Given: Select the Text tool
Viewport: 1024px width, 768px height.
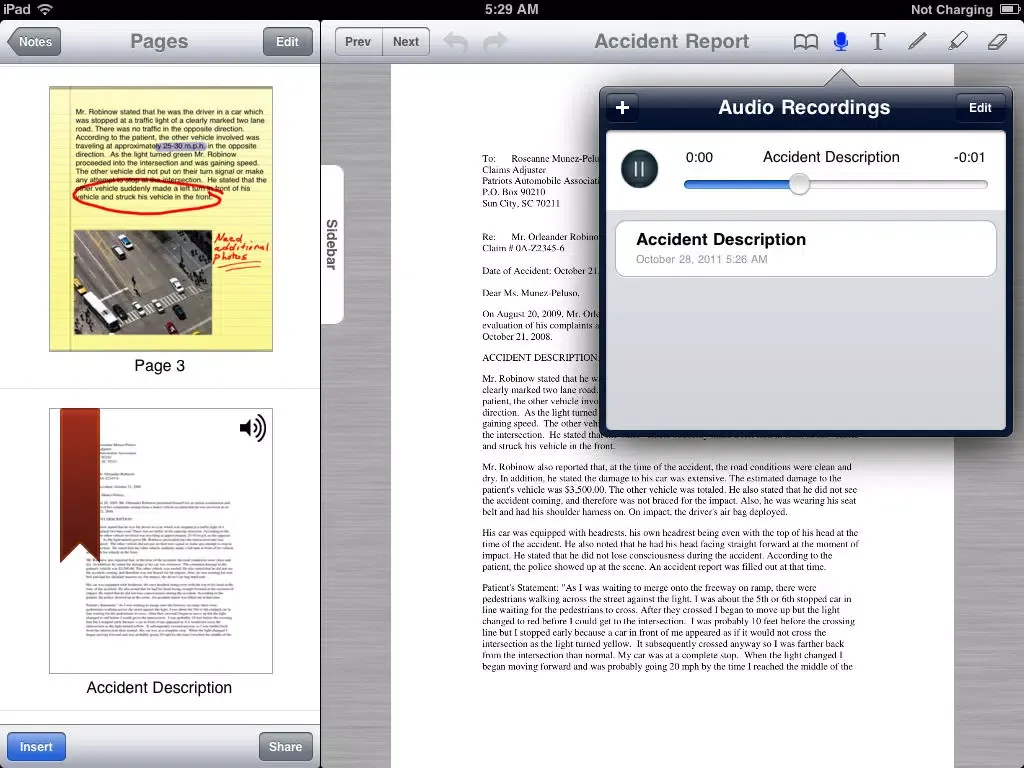Looking at the screenshot, I should [x=878, y=42].
